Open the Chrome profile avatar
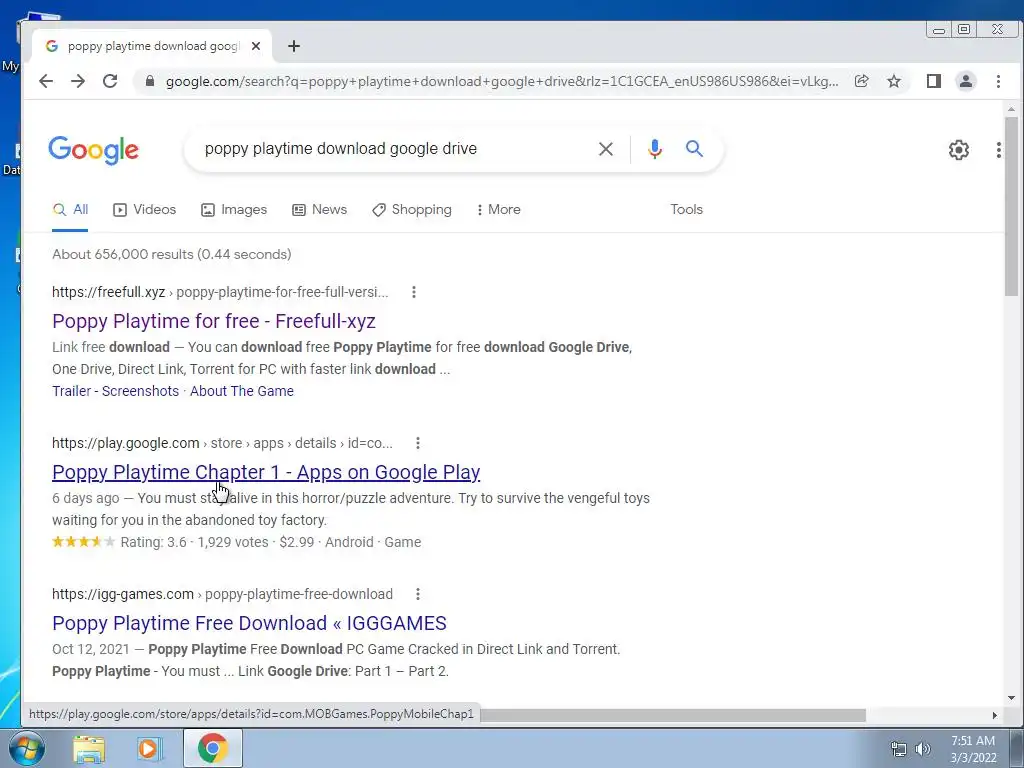1024x768 pixels. 966,81
